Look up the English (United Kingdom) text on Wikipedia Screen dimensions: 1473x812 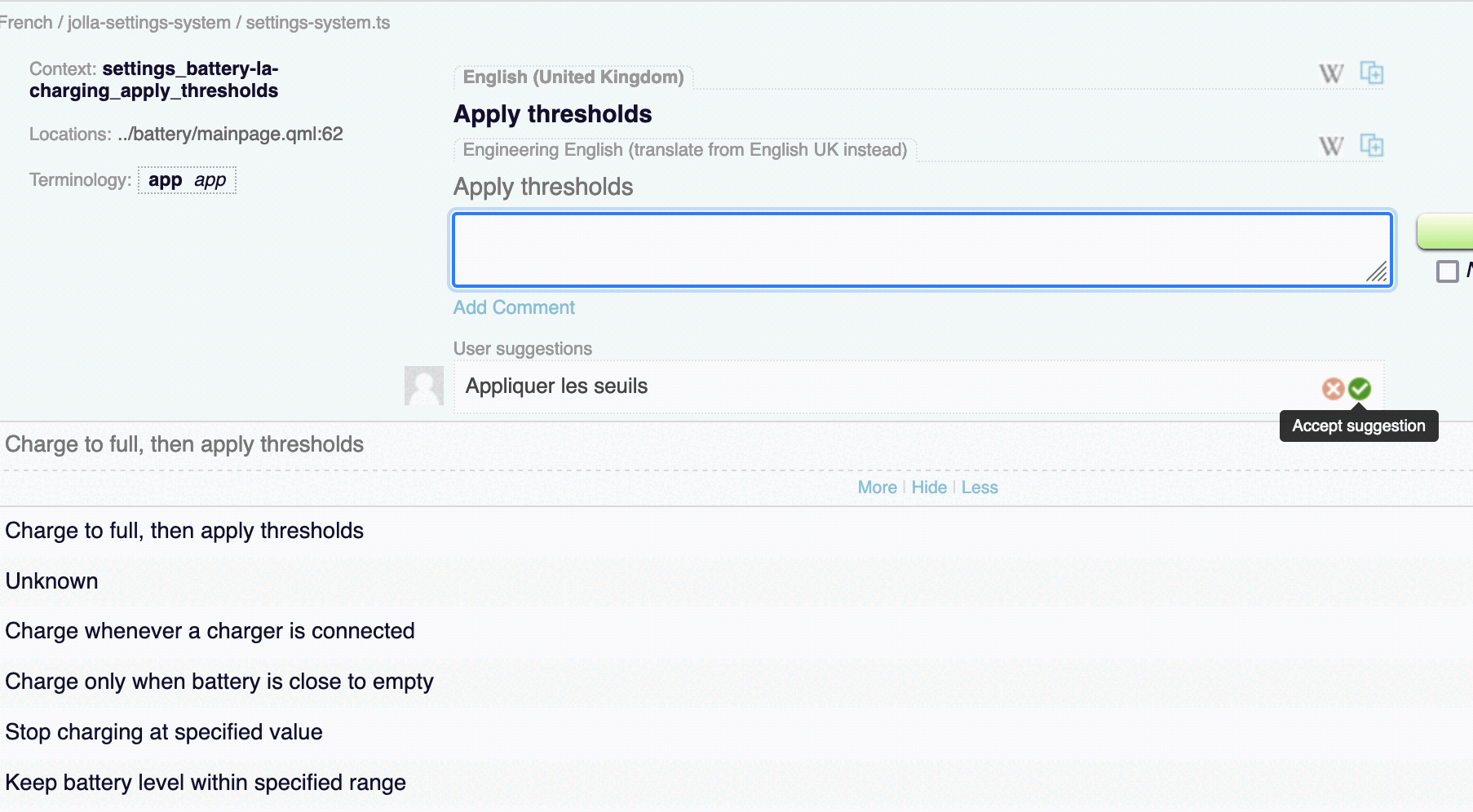click(x=1331, y=74)
